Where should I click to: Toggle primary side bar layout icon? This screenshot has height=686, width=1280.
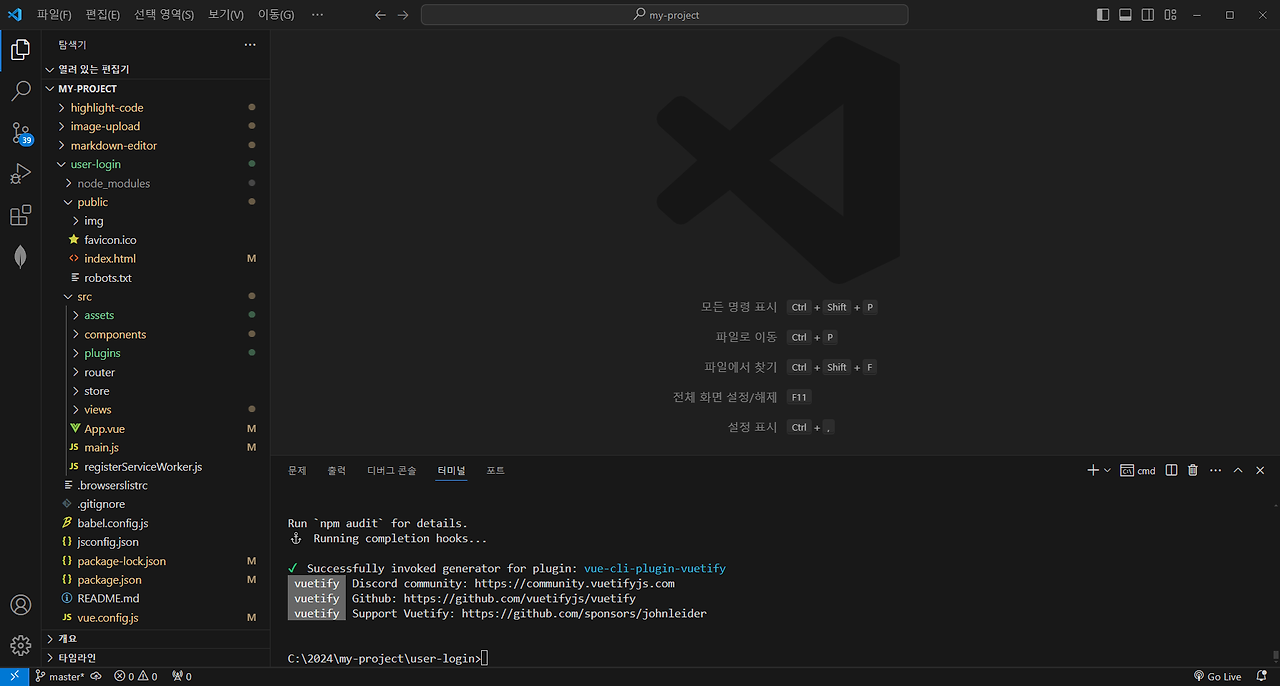pos(1103,15)
